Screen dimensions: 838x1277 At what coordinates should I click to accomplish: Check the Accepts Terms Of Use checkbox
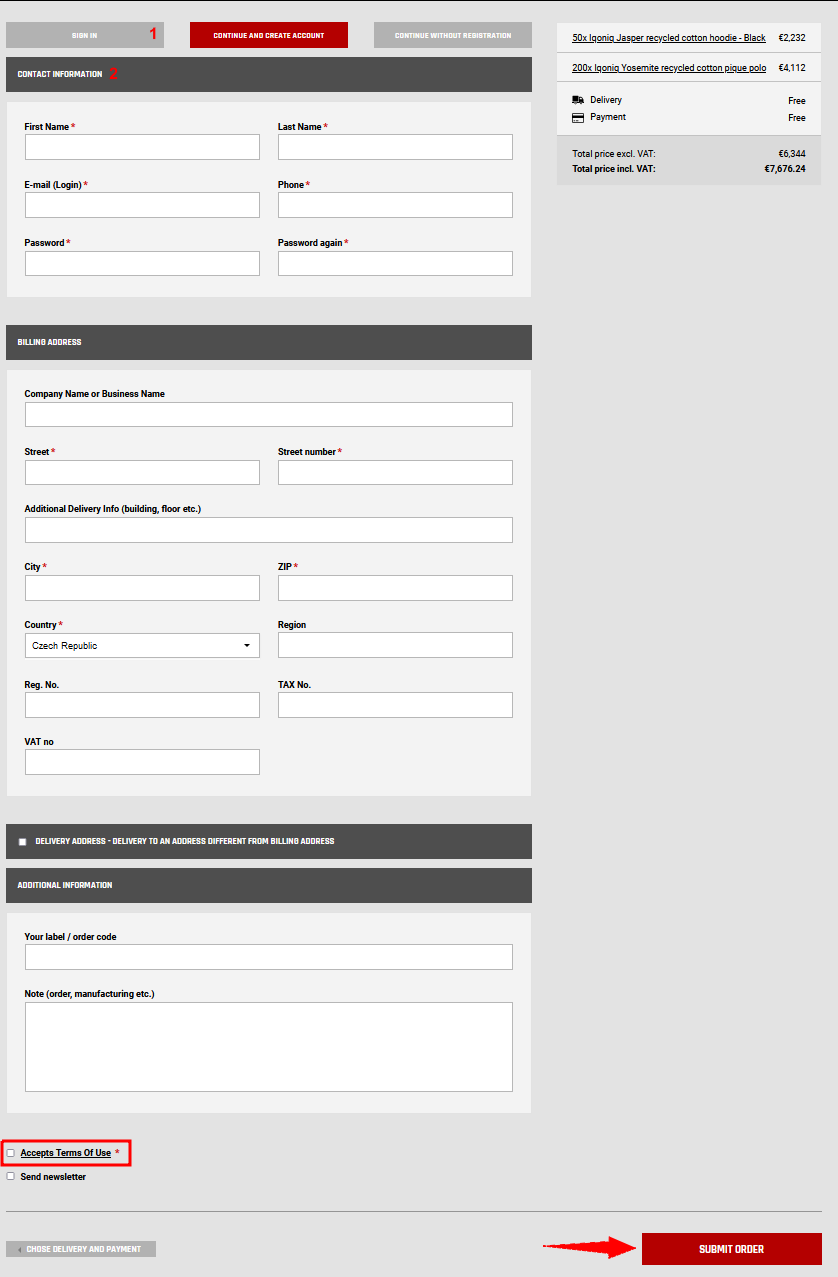tap(11, 1153)
